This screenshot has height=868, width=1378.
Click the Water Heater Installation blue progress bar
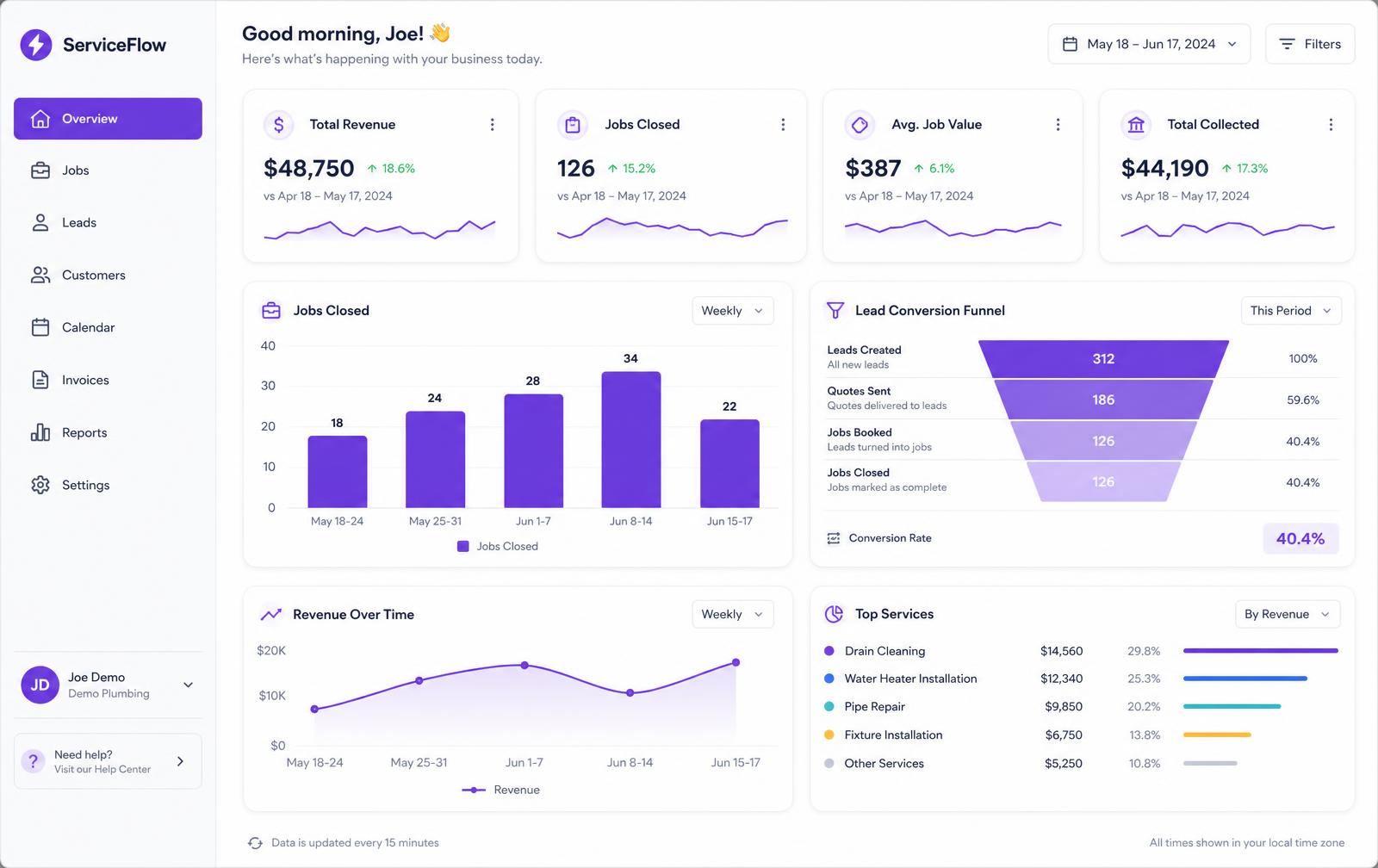point(1245,679)
